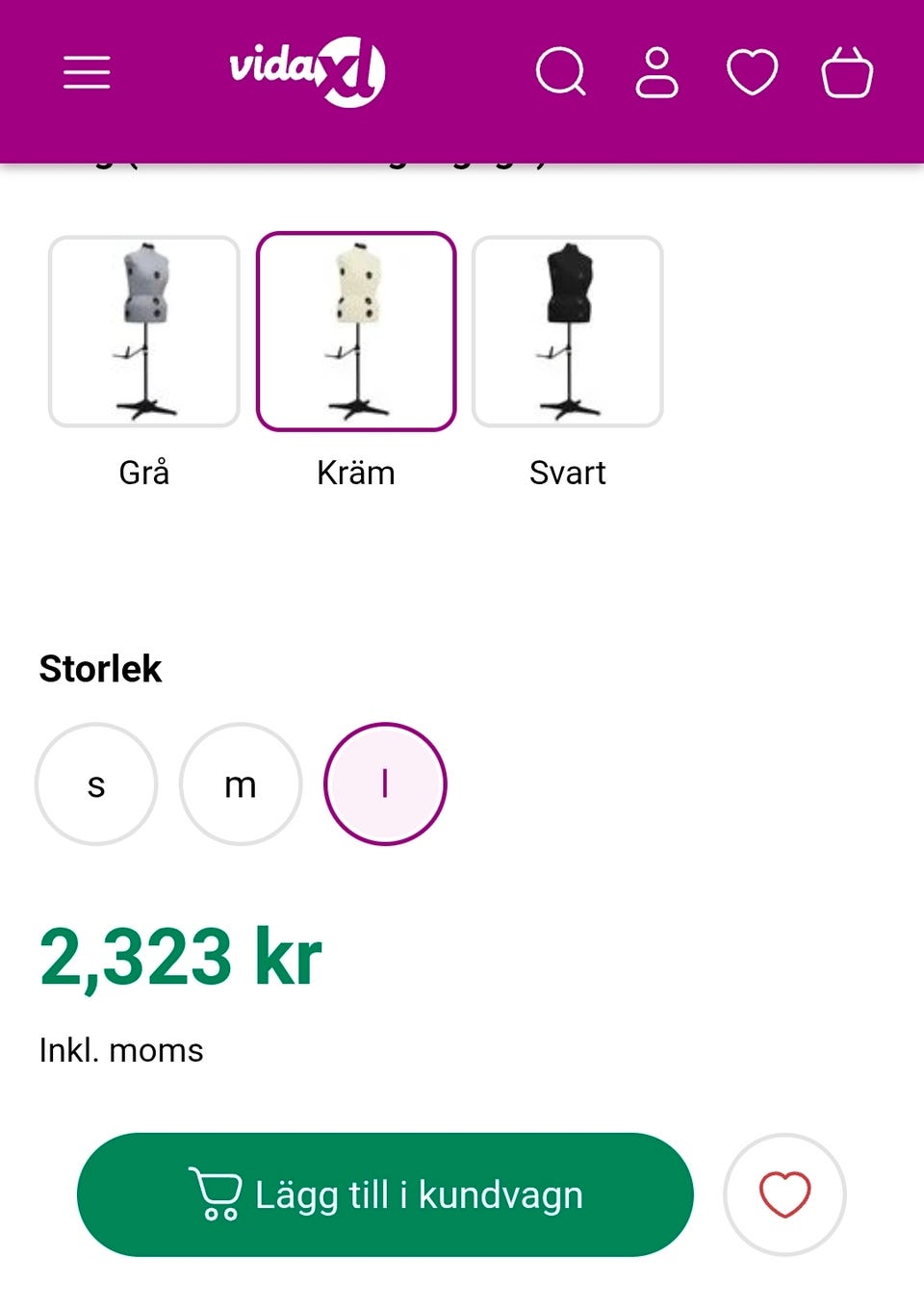Open the hamburger navigation menu
The width and height of the screenshot is (924, 1309).
point(87,72)
